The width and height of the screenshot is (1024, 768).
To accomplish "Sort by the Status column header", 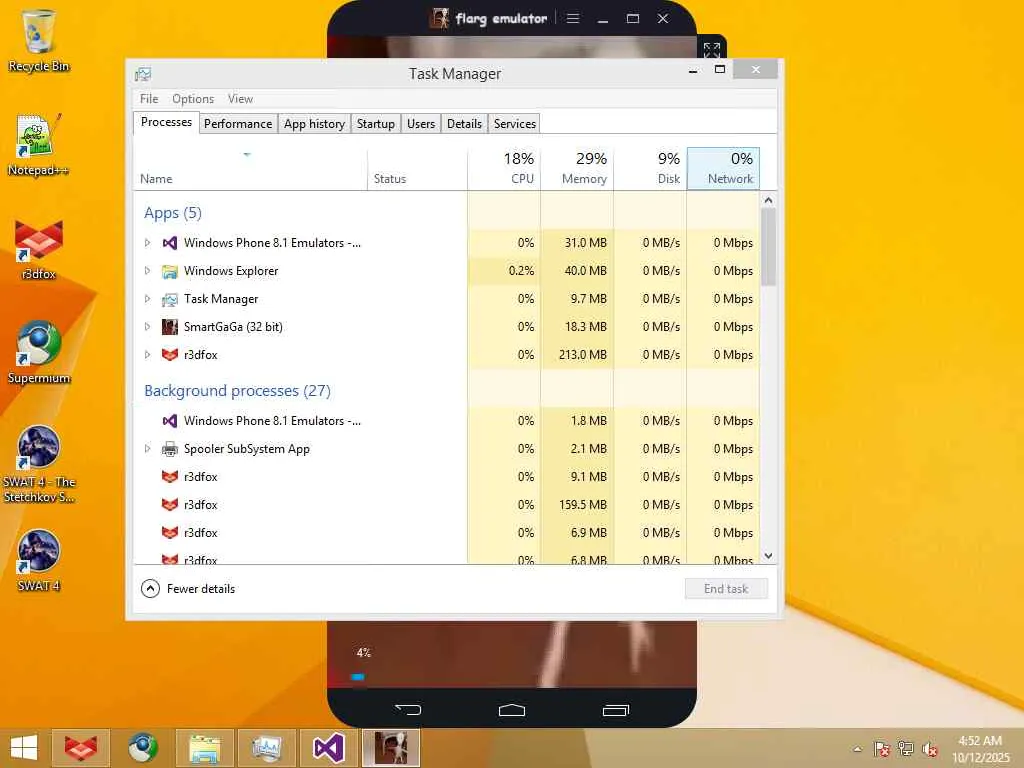I will point(418,169).
